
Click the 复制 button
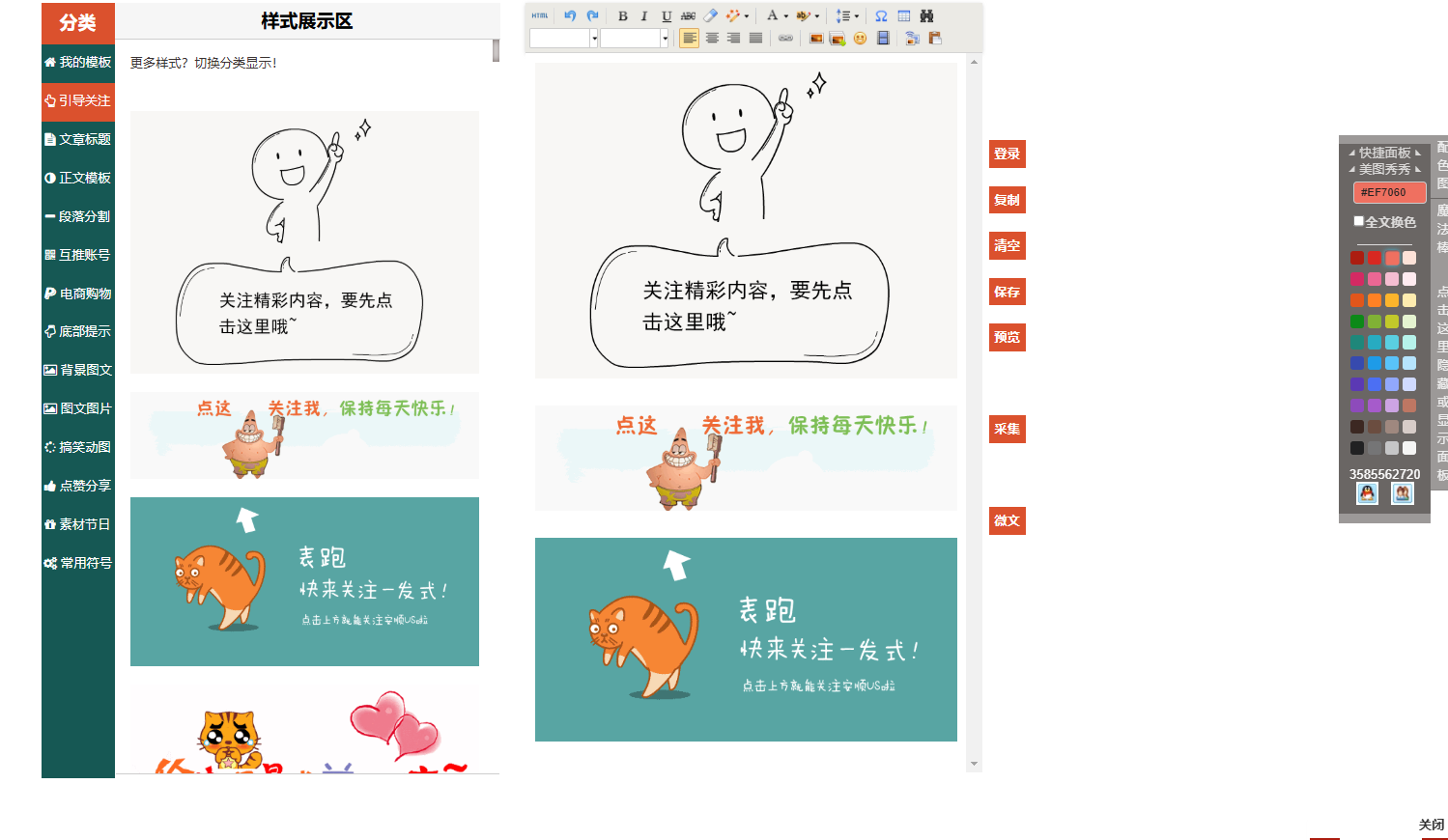tap(1008, 200)
